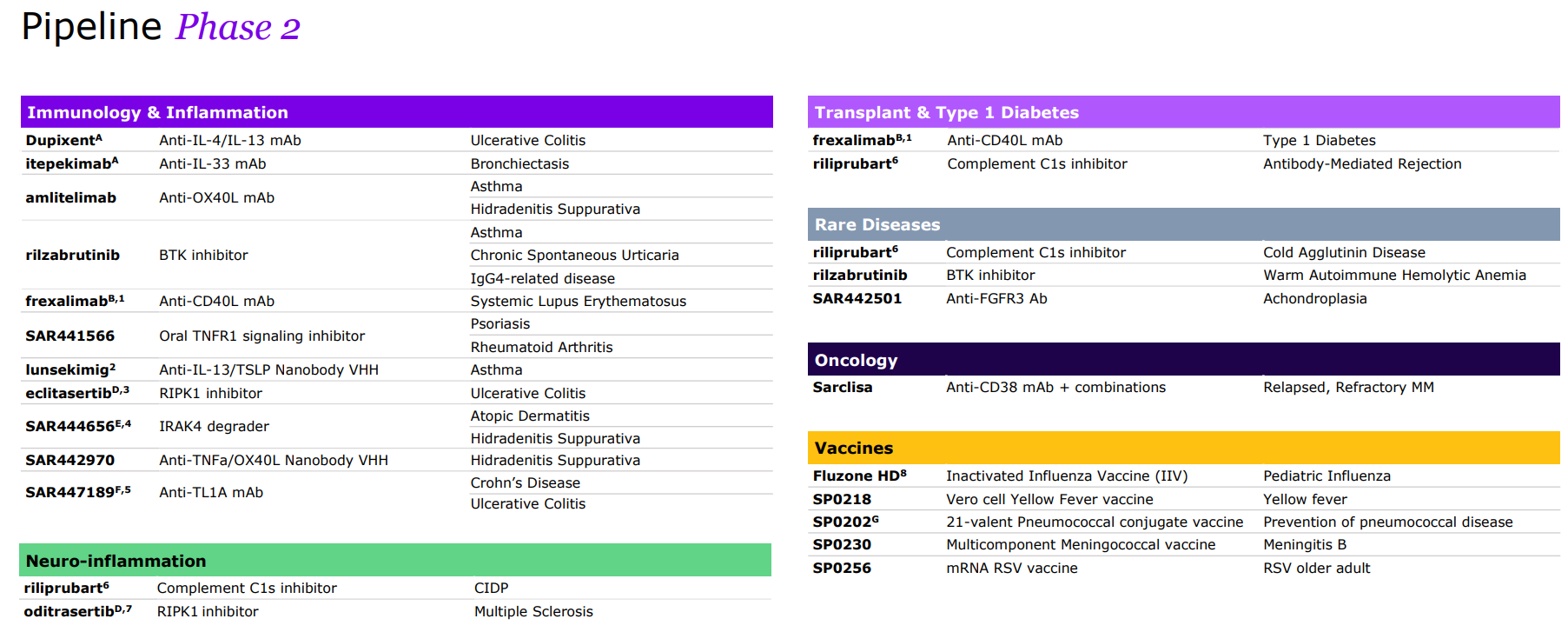Click the mechanism 'Anti-OX40L mAb'

point(217,197)
